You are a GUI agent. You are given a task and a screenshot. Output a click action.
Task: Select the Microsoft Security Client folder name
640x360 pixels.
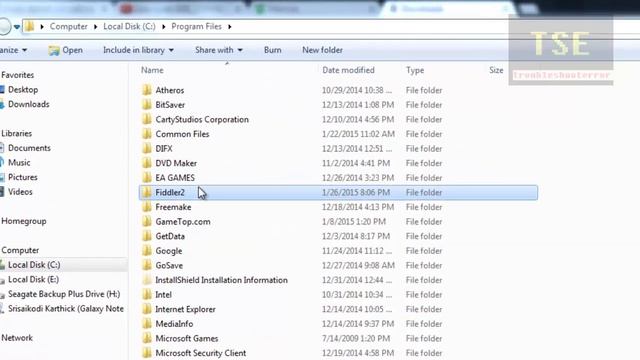201,353
